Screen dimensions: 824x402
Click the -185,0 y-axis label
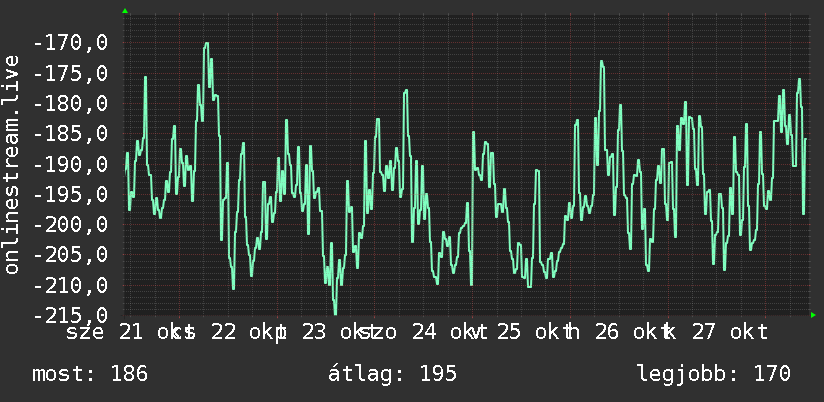coord(70,133)
